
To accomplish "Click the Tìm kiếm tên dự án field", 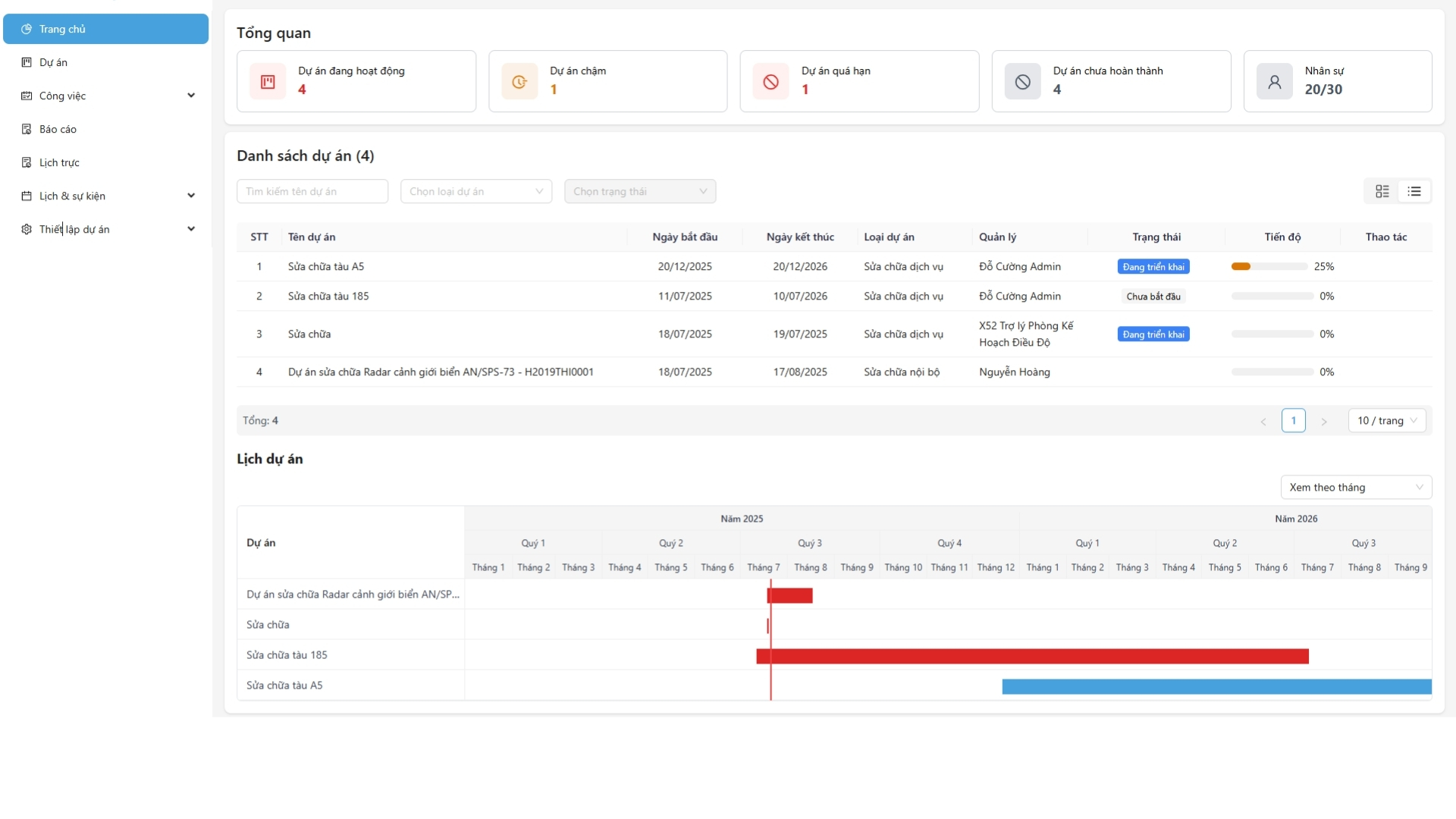I will click(312, 191).
